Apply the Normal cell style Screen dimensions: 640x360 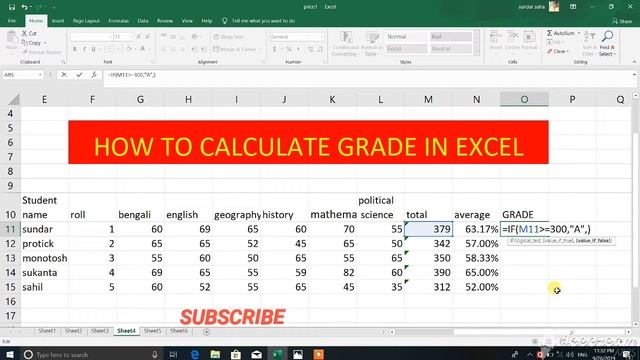tap(406, 37)
